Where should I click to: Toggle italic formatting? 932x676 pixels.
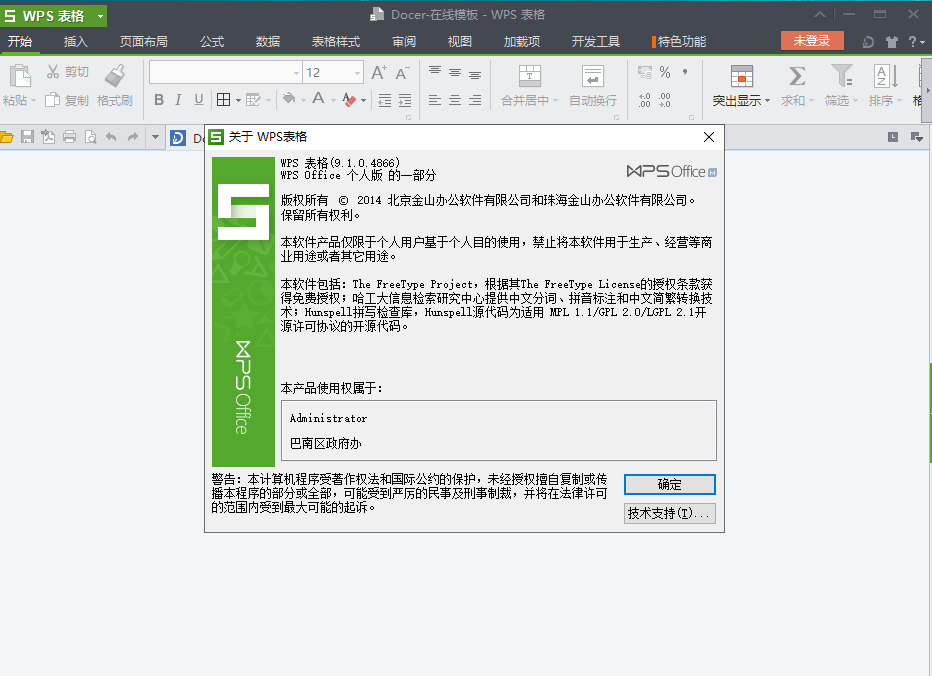click(x=178, y=100)
